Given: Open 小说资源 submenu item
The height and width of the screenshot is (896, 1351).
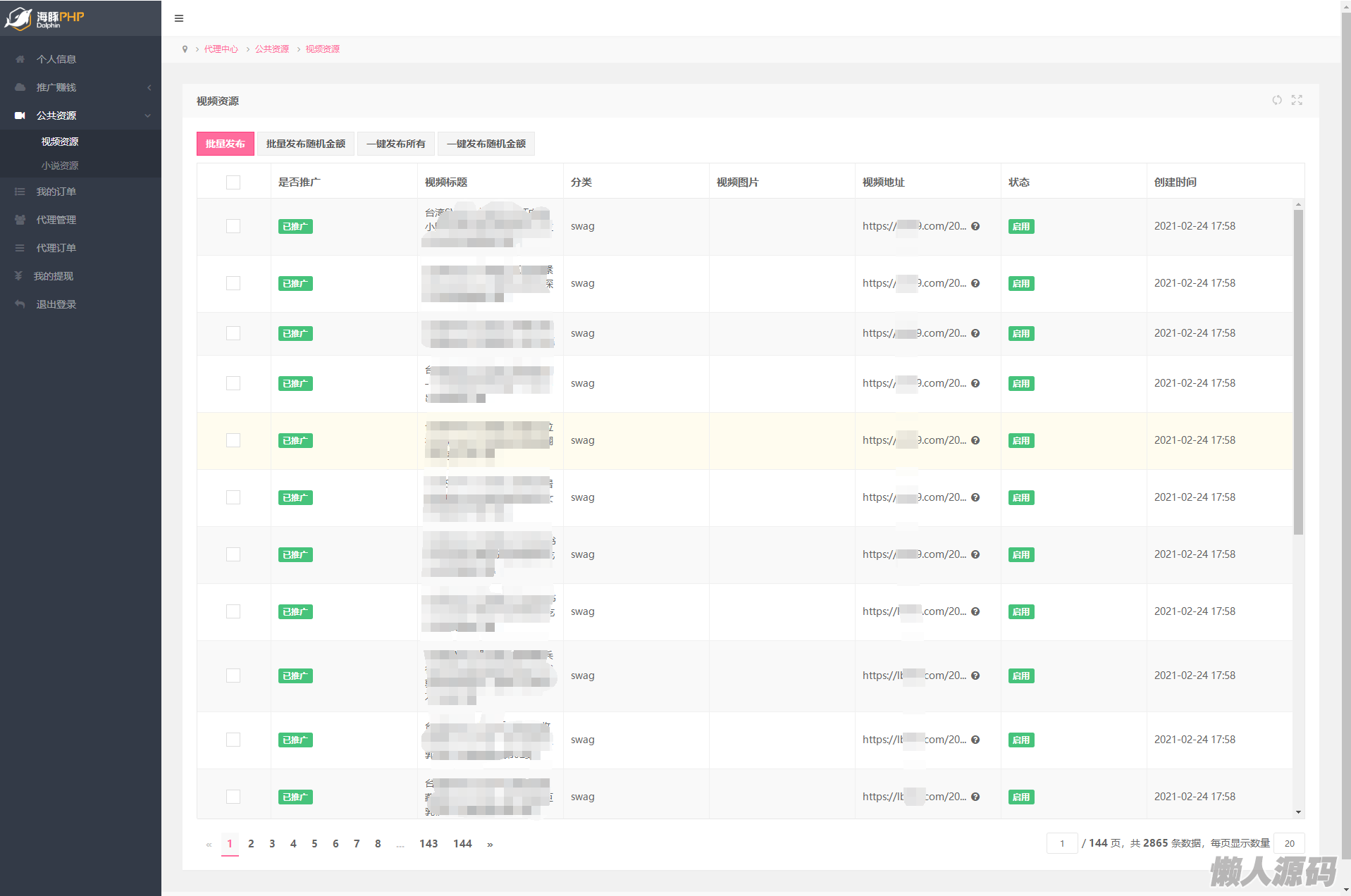Looking at the screenshot, I should coord(60,166).
